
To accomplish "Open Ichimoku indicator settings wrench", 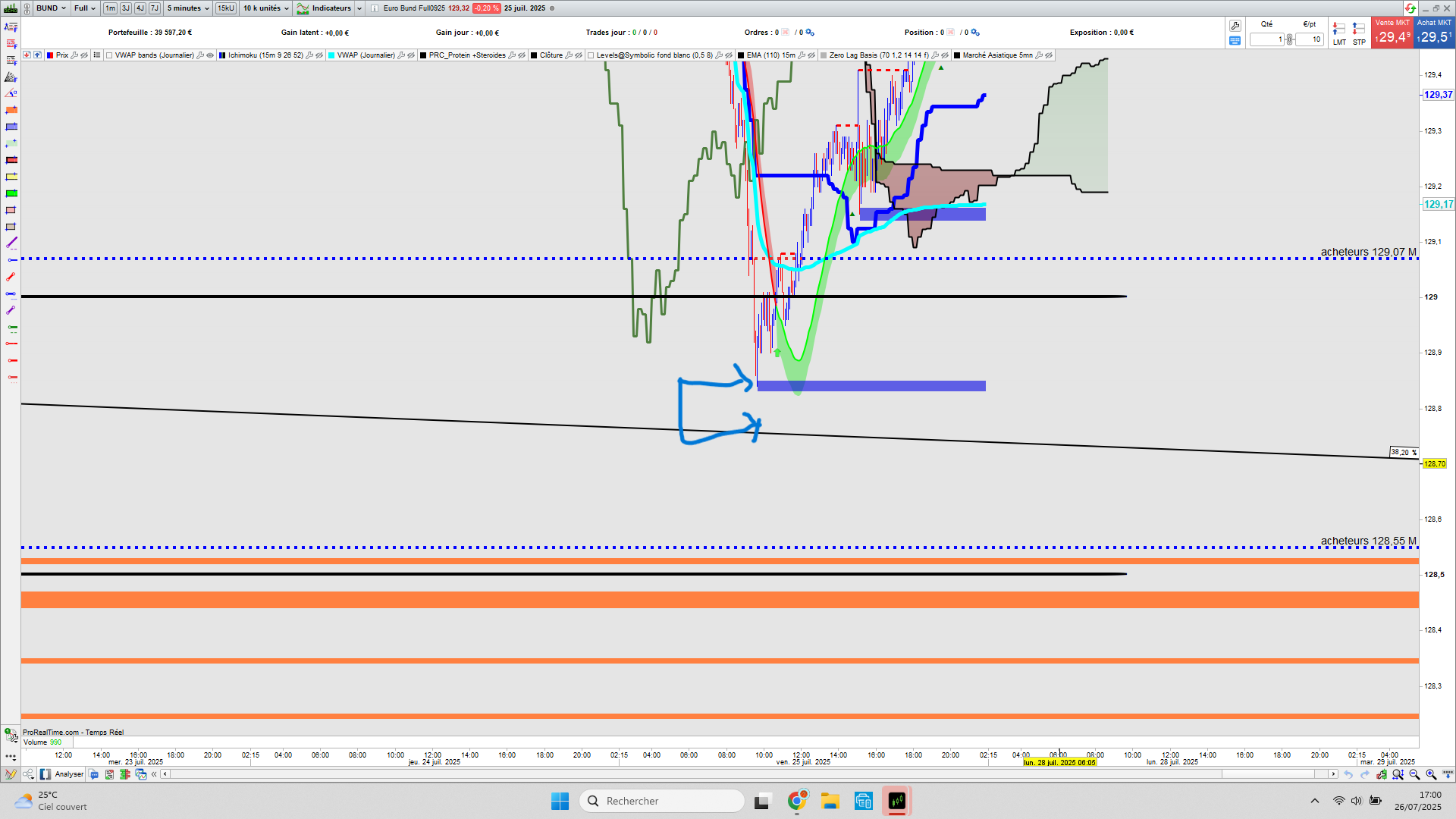I will 309,55.
